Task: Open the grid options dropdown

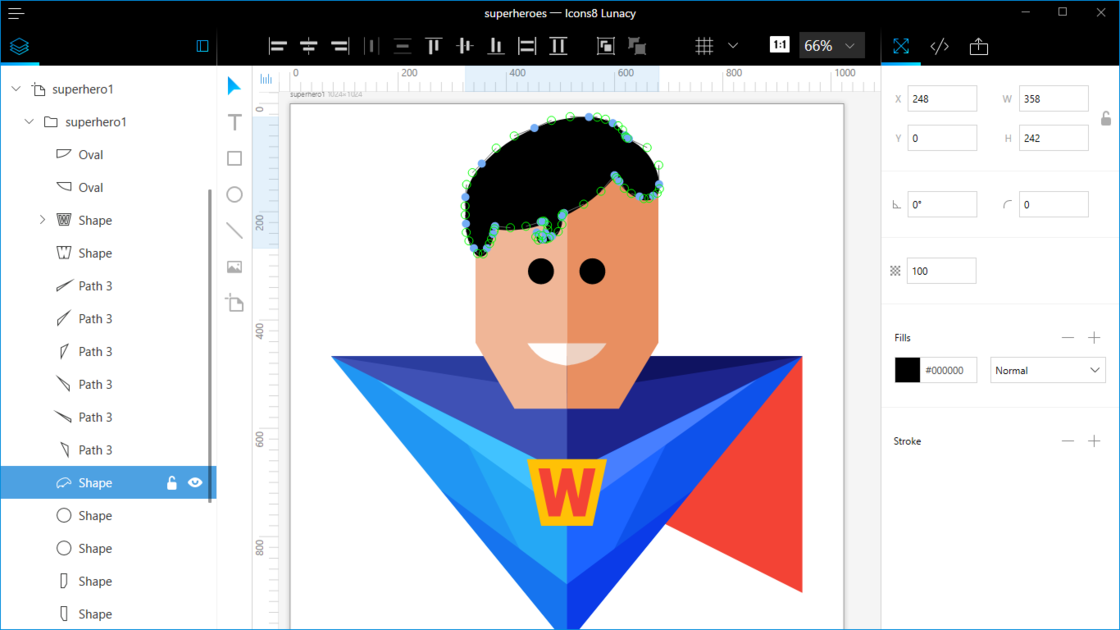Action: [733, 45]
